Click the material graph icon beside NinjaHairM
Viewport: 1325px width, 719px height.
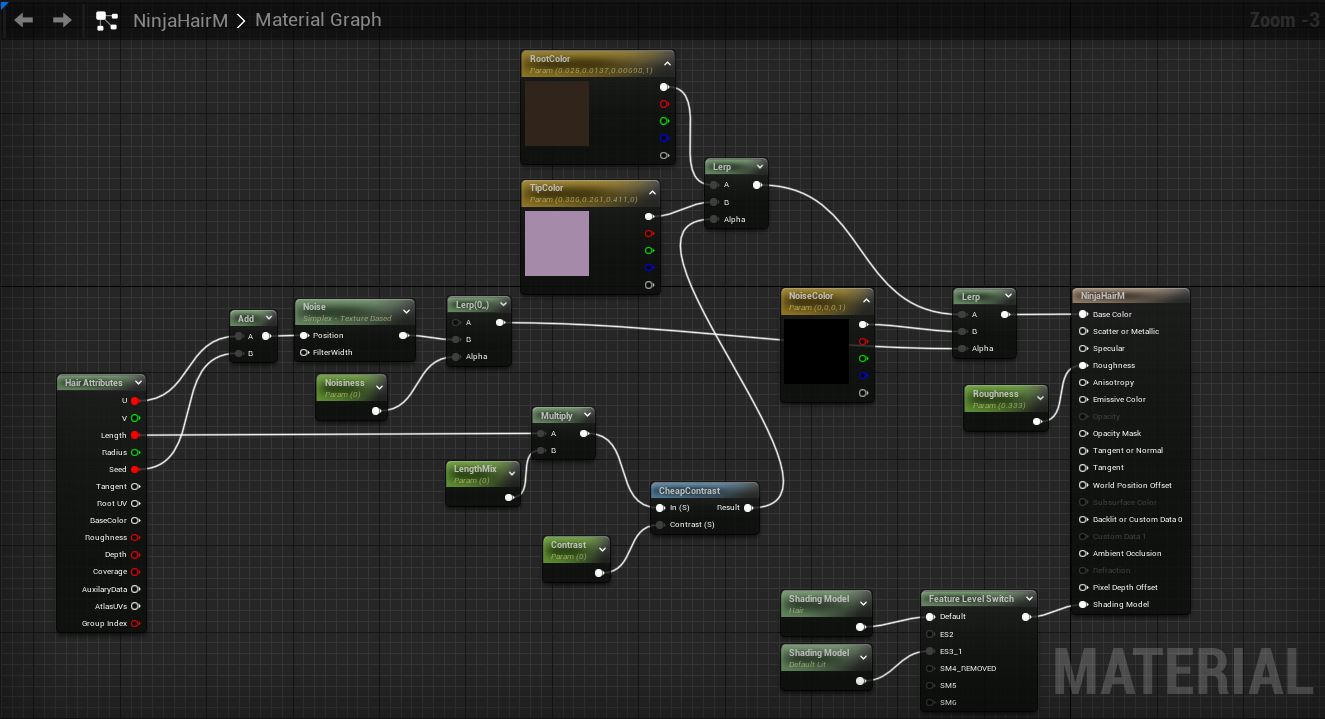pos(107,20)
